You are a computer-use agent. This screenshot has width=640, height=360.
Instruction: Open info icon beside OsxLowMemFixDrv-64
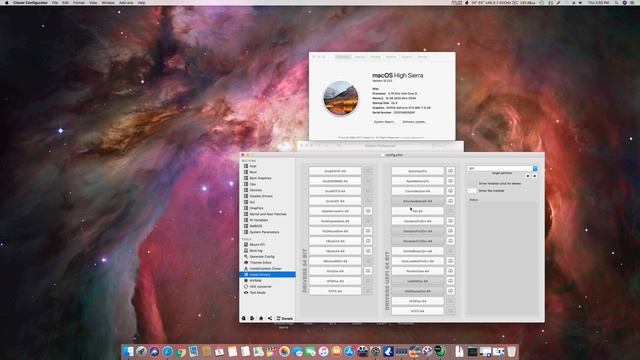451,261
